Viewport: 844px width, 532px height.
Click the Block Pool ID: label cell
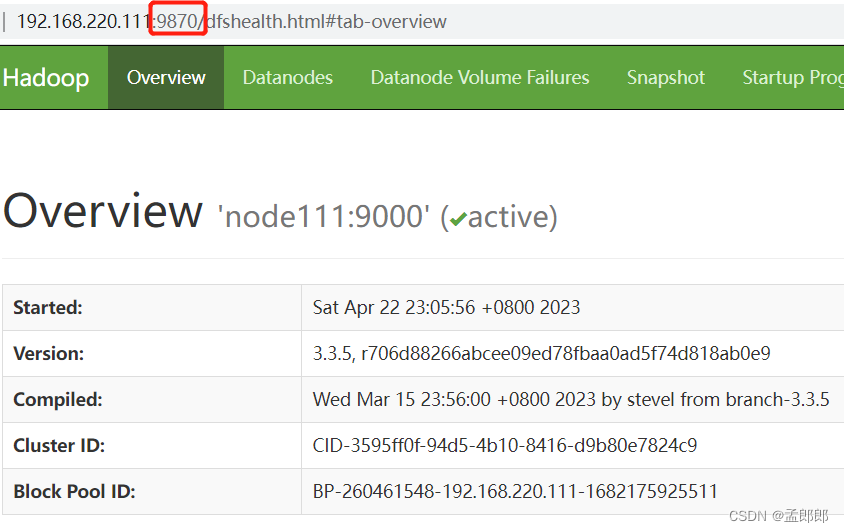click(152, 491)
